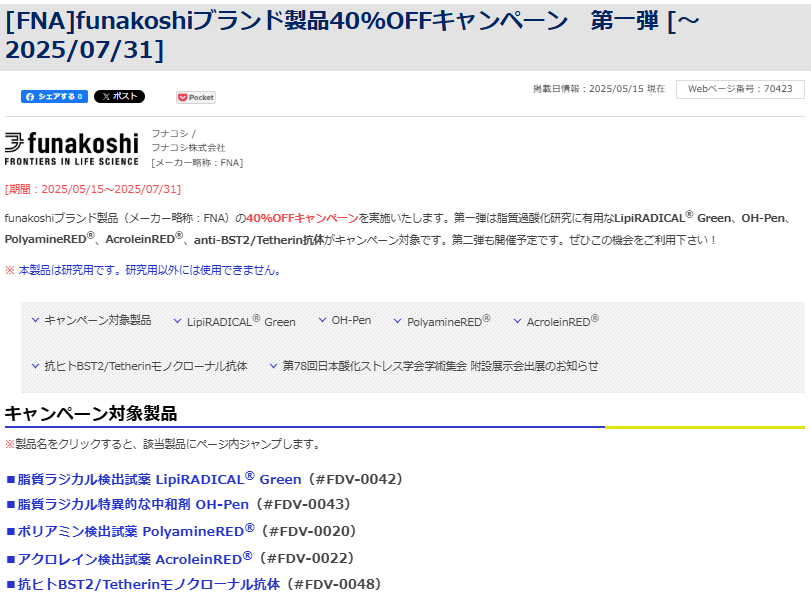Click the campaign period 2025/05/15～2025/07/31 text

click(93, 189)
